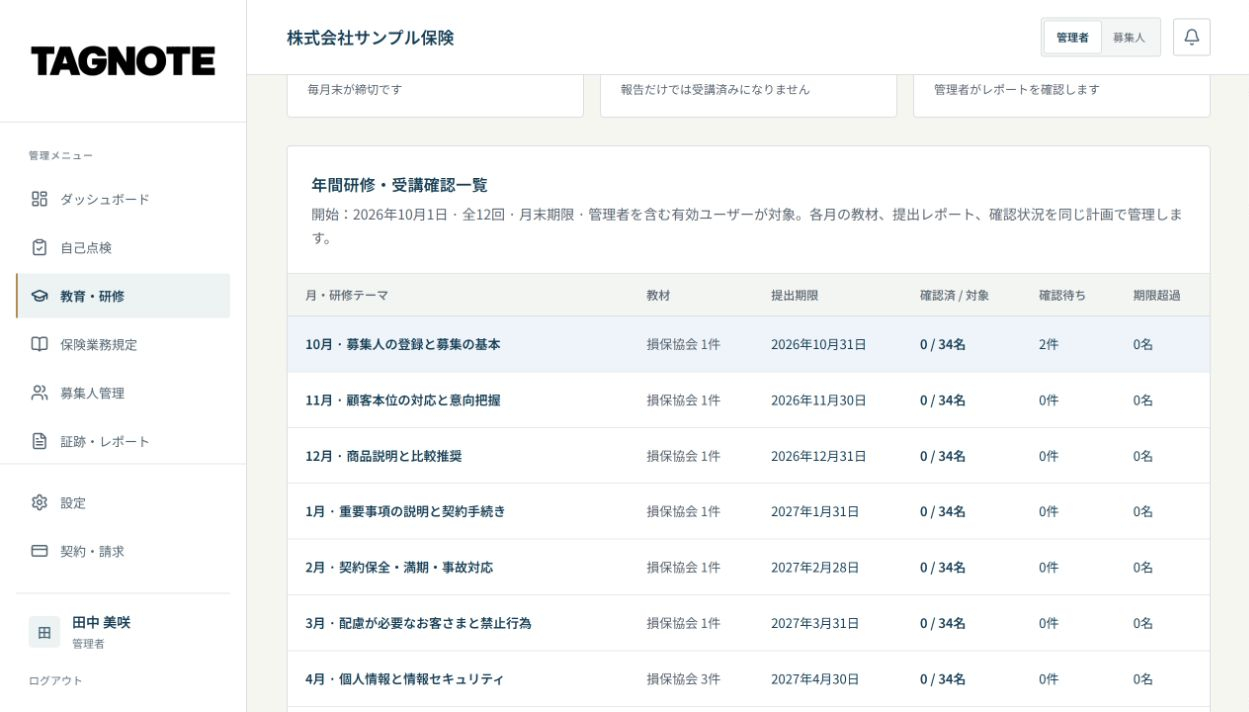Click the 期限超過 column header

coord(1157,295)
